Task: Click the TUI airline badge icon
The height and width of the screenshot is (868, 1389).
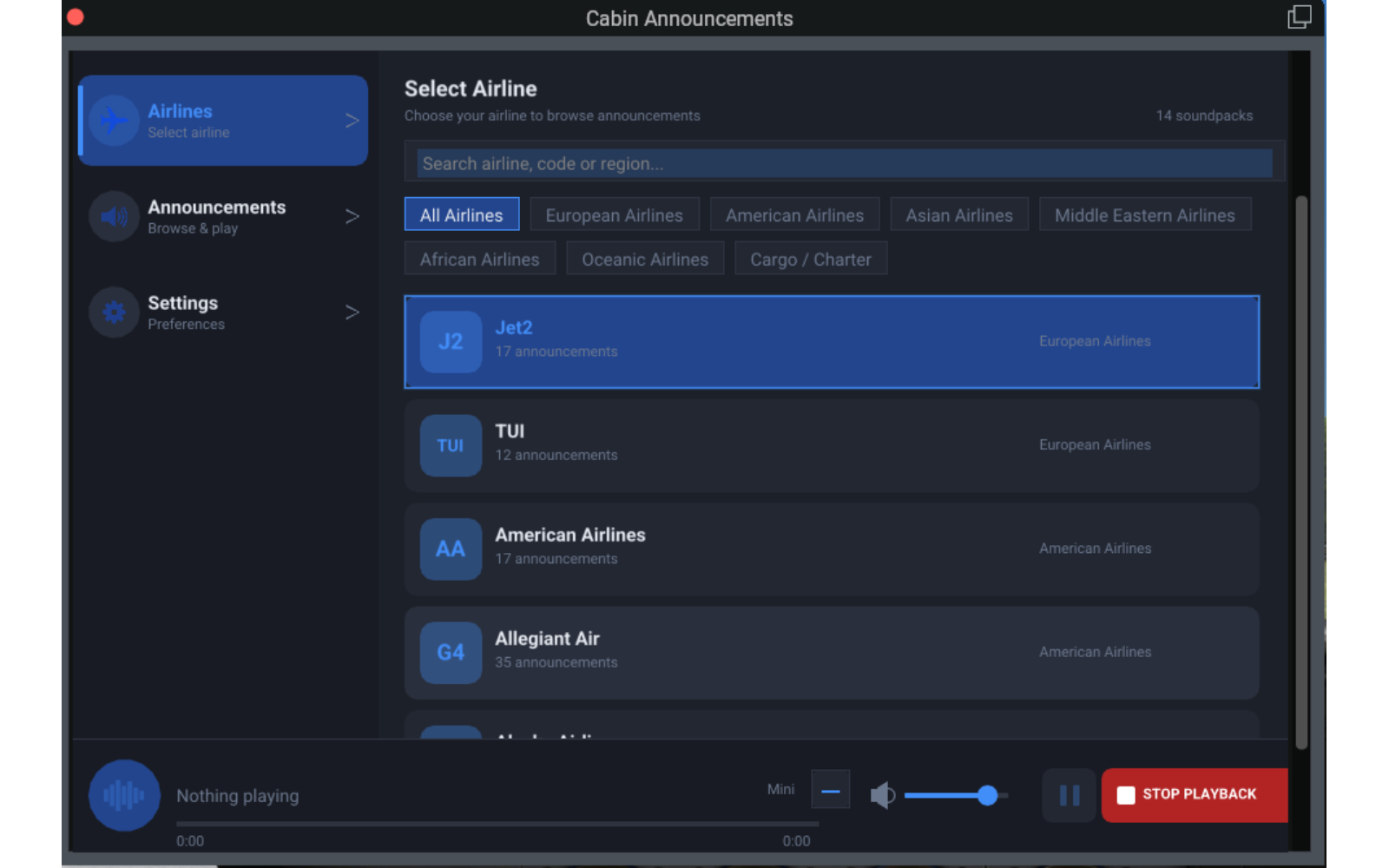Action: click(x=451, y=445)
